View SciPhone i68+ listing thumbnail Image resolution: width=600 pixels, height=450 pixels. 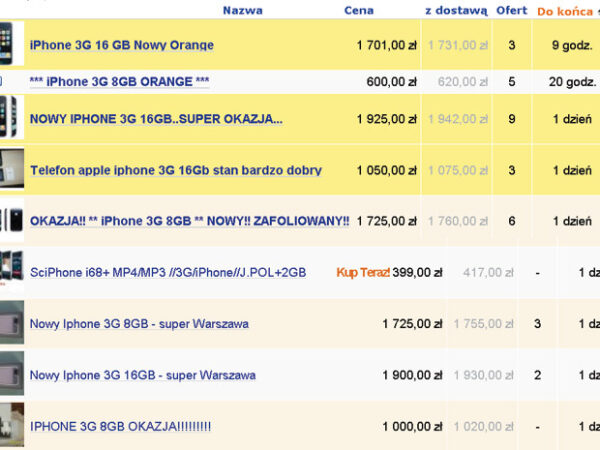pyautogui.click(x=11, y=272)
